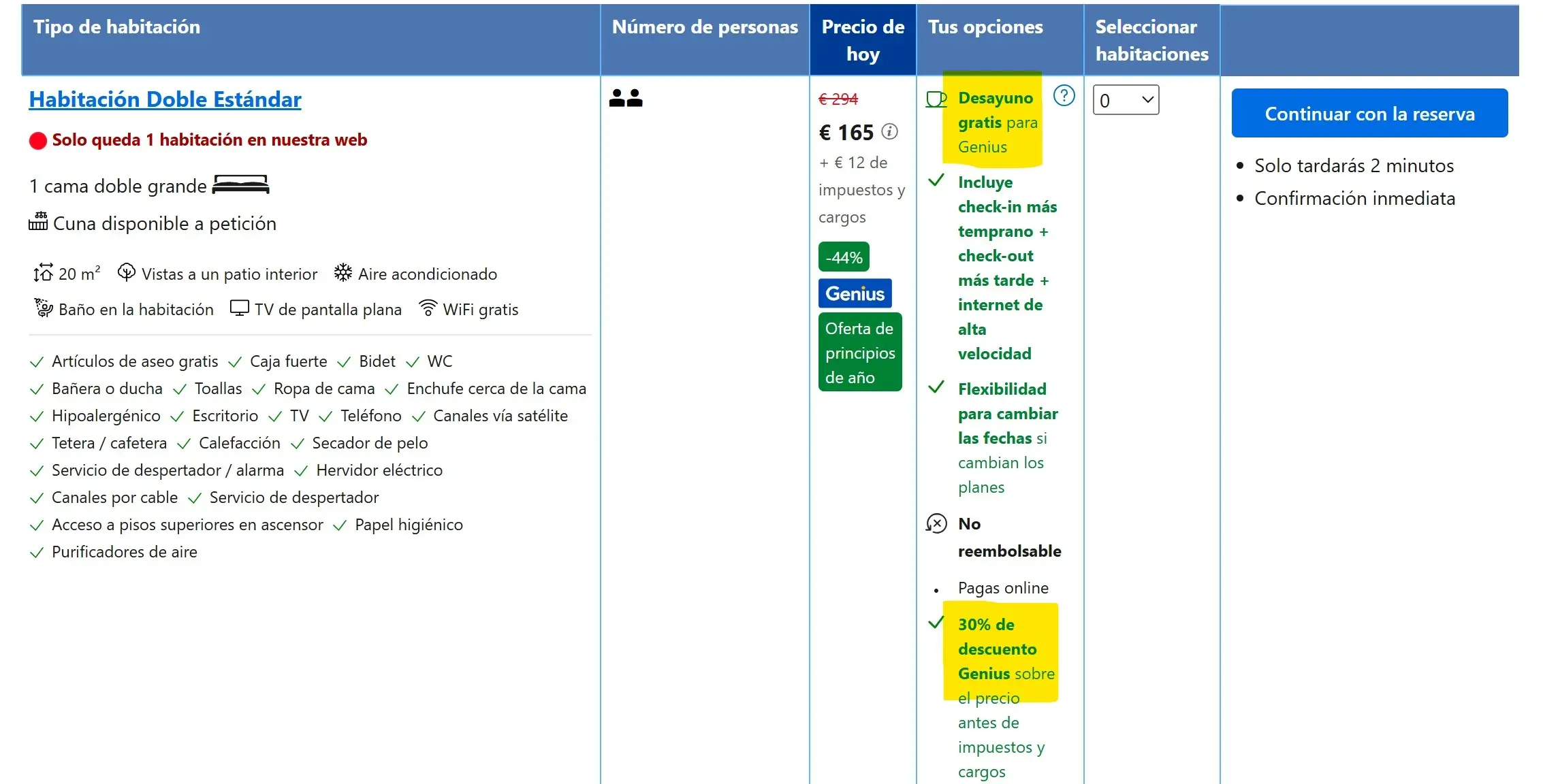Click the Pagas online text

pos(1003,588)
